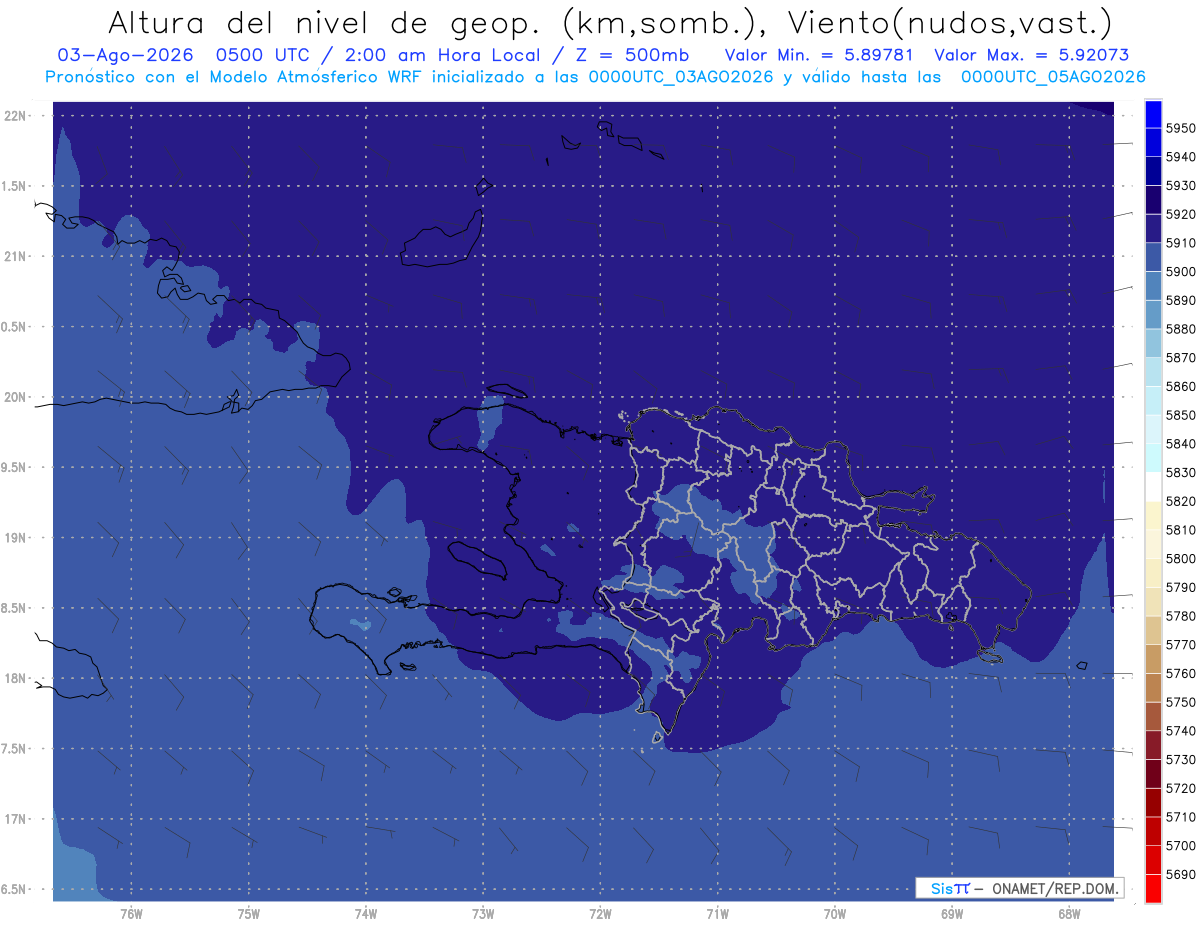This screenshot has width=1200, height=927.
Task: Click the chart title 'Altura del nivel de geop.'
Action: (x=327, y=22)
